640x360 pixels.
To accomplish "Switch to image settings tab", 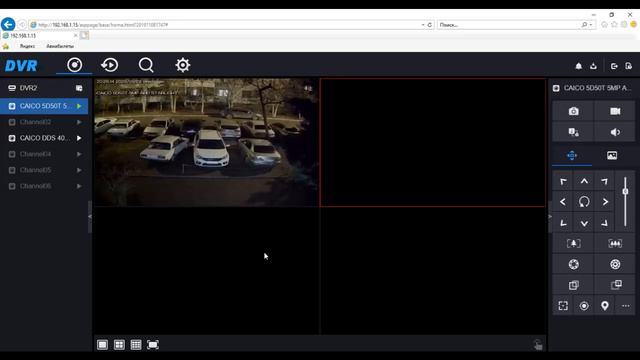I will point(612,156).
